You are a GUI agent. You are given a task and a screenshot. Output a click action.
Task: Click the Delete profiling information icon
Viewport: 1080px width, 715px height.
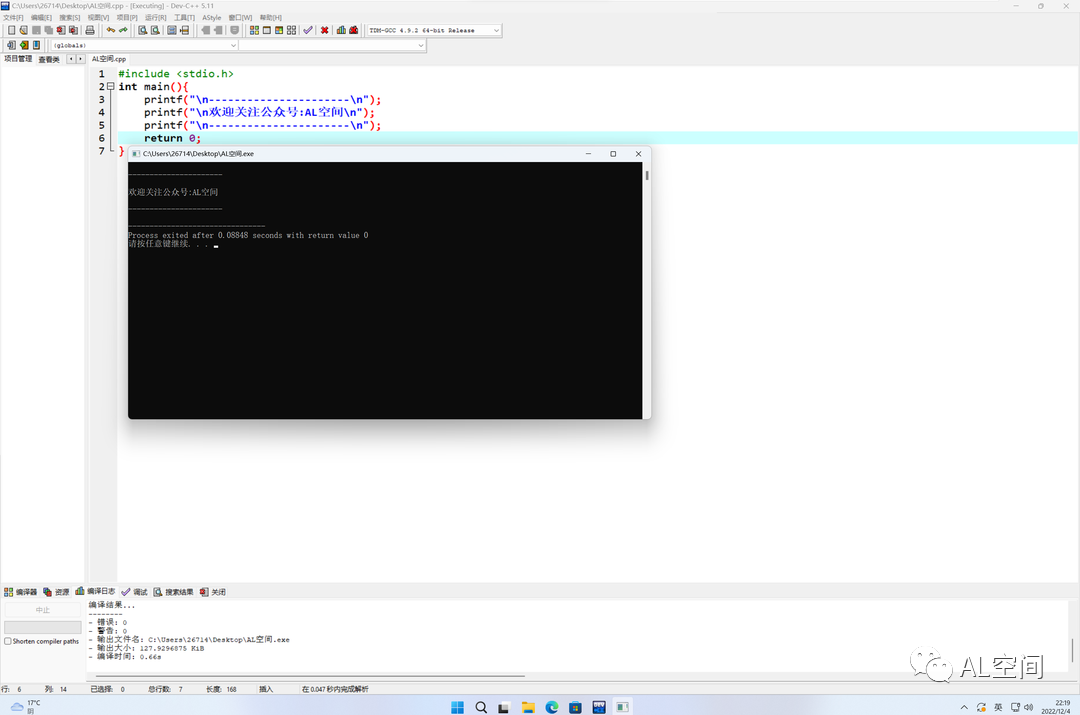tap(353, 30)
